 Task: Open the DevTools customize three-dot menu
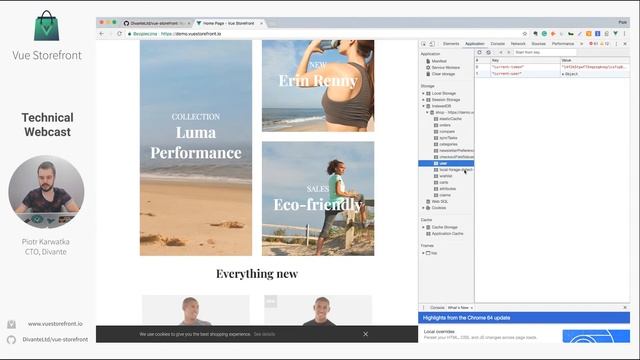tap(616, 44)
